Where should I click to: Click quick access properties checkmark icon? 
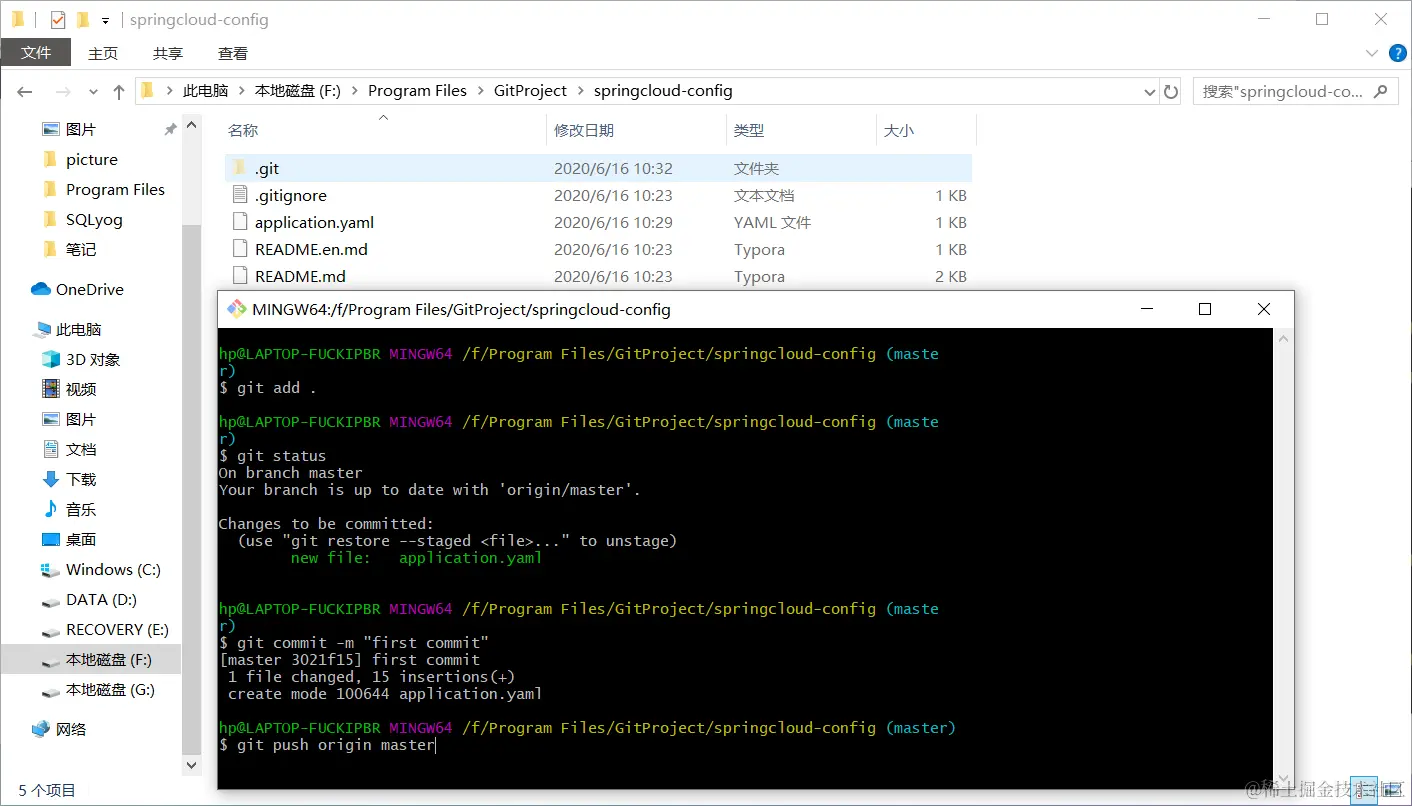57,19
